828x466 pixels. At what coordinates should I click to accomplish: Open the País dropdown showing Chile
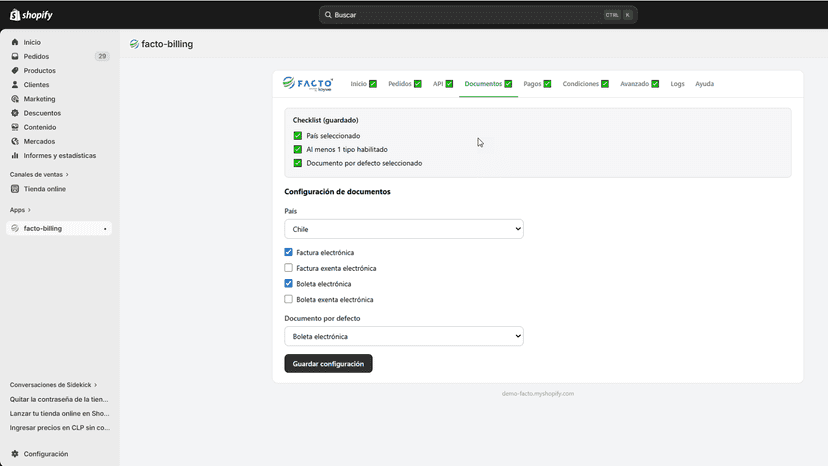pos(404,229)
